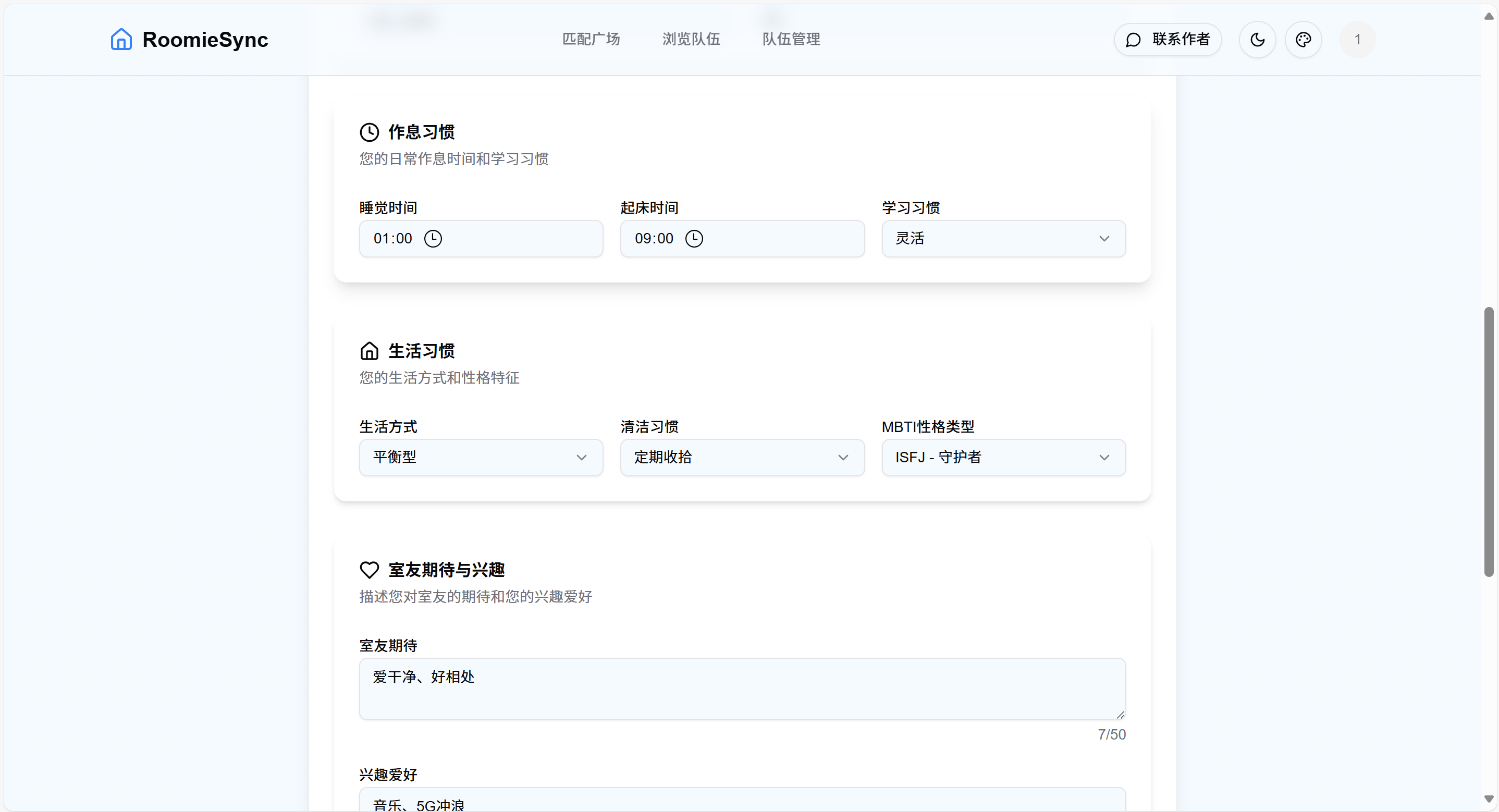Click the house icon beside 生活习惯 heading
This screenshot has width=1499, height=812.
[369, 351]
